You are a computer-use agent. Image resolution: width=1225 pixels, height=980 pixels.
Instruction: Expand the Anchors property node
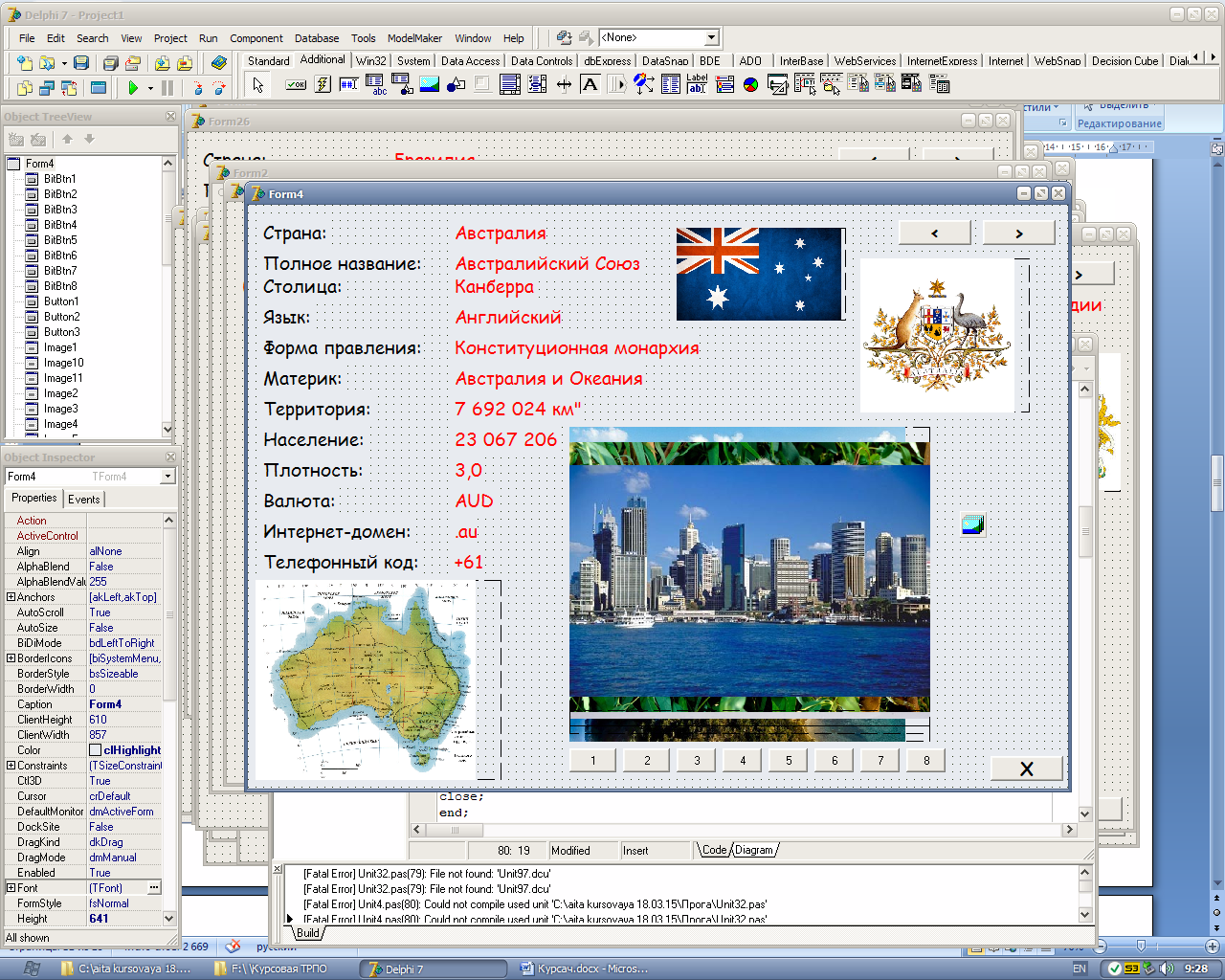11,597
